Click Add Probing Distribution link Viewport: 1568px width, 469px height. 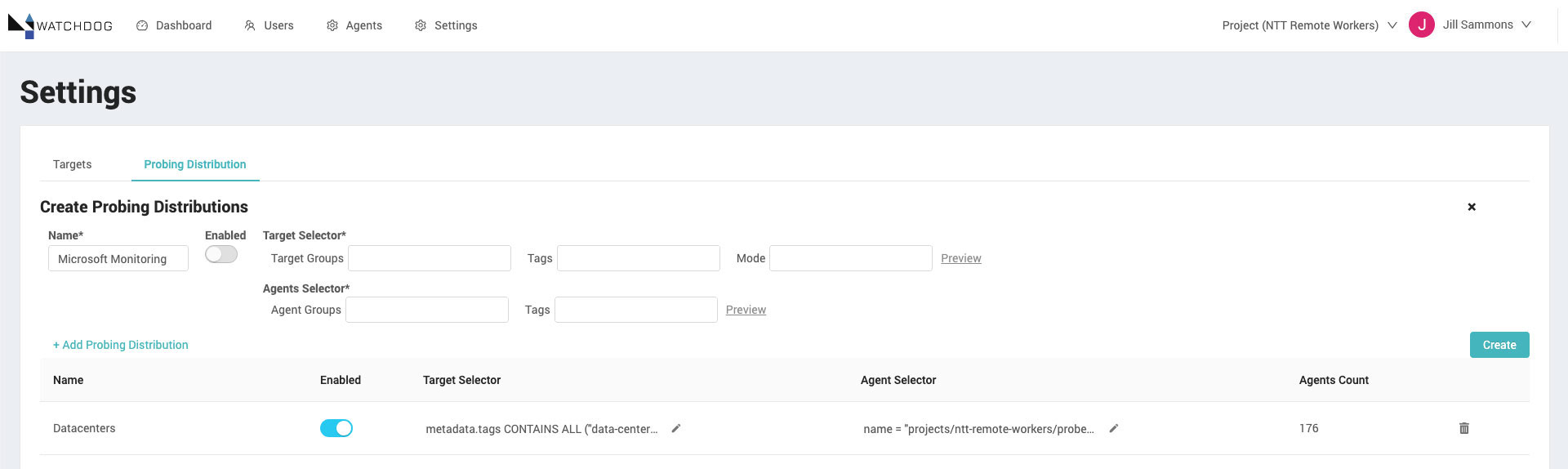coord(121,345)
